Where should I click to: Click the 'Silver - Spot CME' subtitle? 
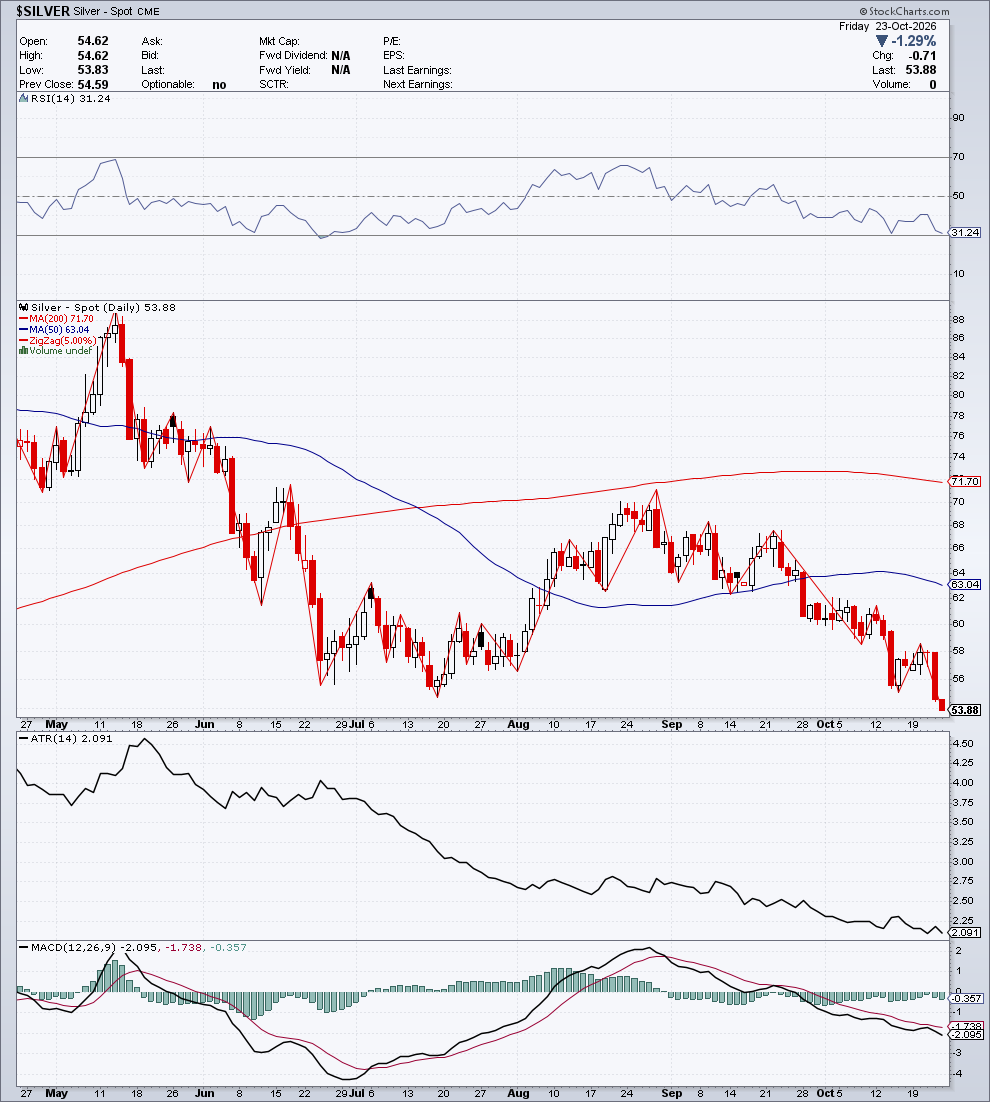tap(117, 12)
